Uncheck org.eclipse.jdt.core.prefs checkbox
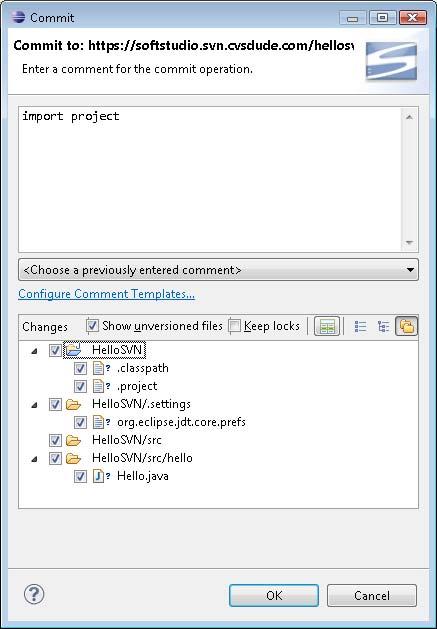437x629 pixels. tap(80, 422)
